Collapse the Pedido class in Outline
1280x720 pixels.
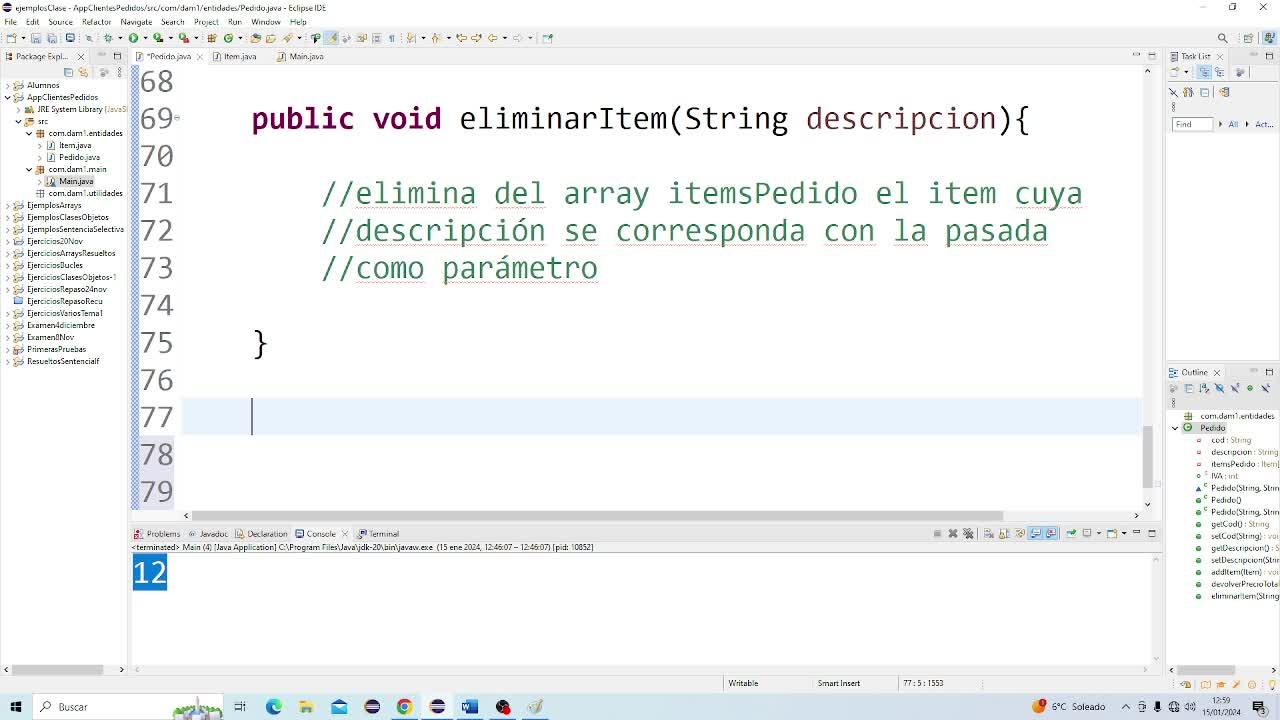click(x=1175, y=428)
